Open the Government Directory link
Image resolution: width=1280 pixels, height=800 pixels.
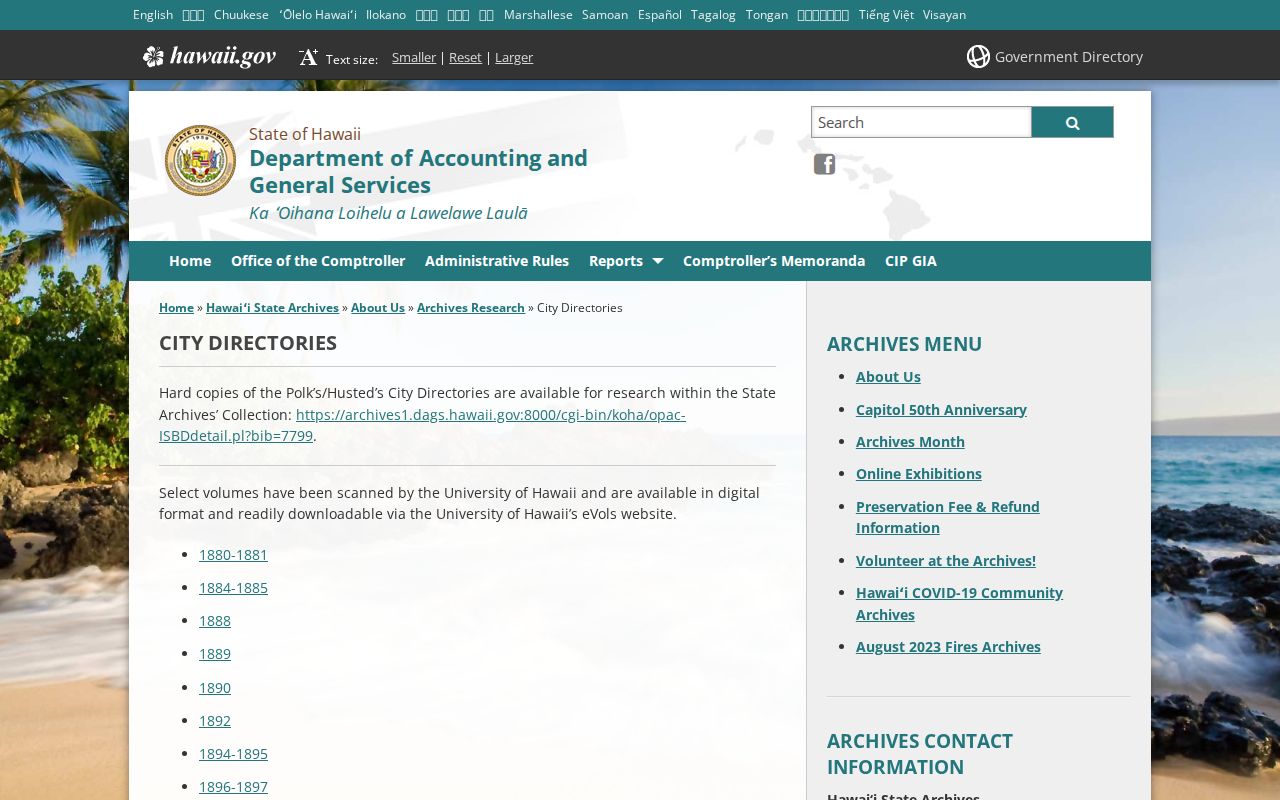1069,57
